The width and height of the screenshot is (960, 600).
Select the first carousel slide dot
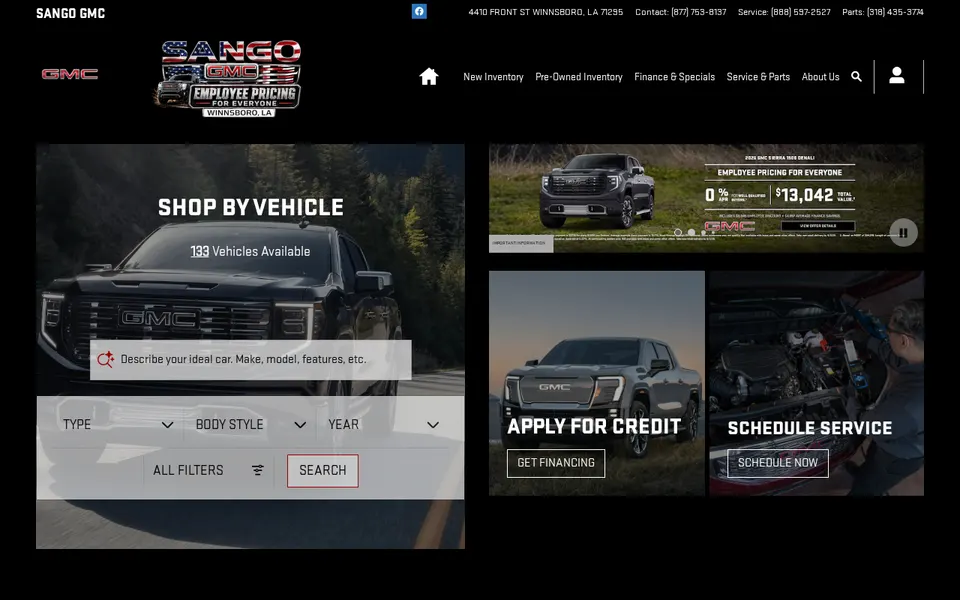(678, 233)
